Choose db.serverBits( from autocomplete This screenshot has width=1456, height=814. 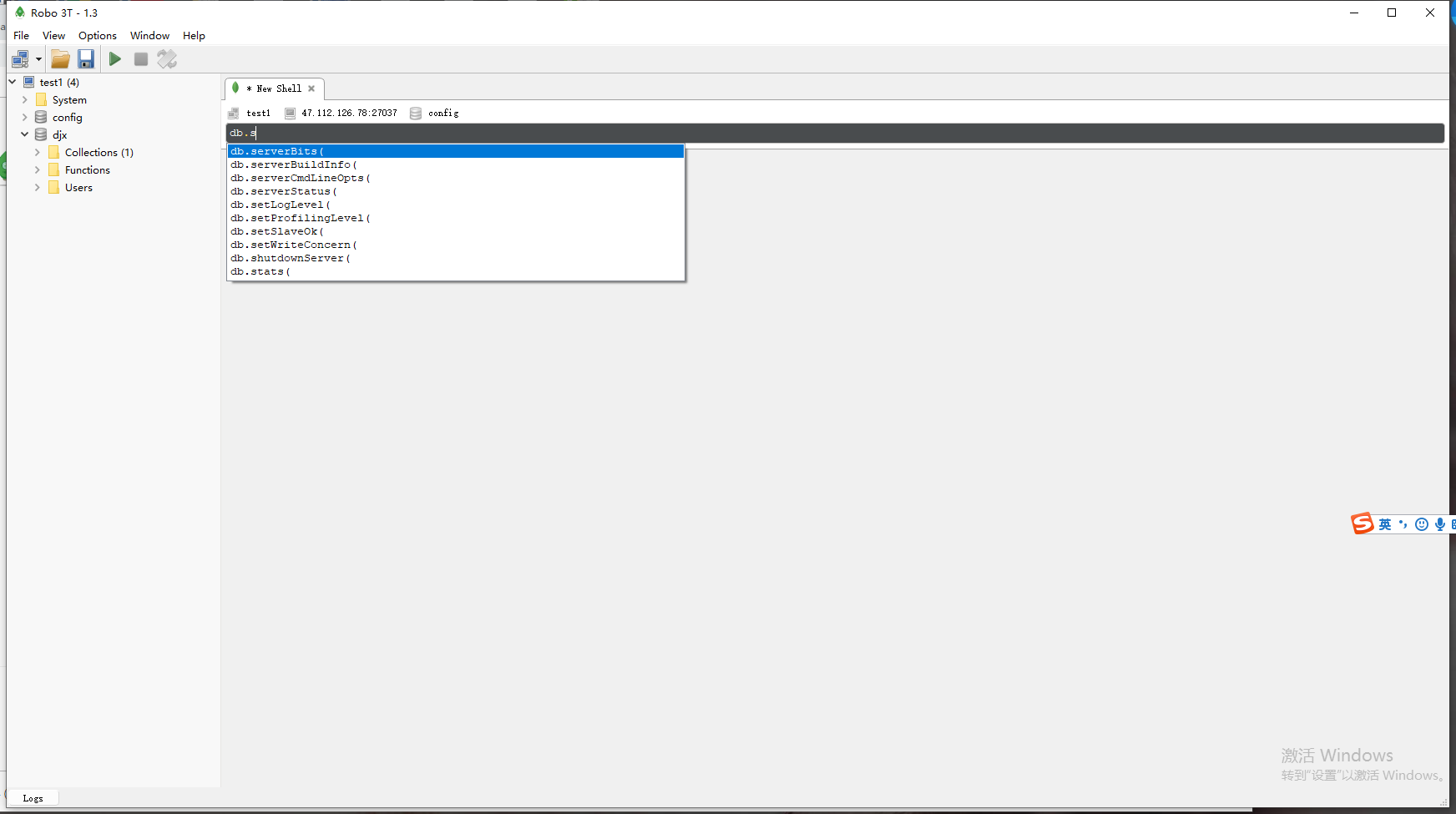click(456, 151)
